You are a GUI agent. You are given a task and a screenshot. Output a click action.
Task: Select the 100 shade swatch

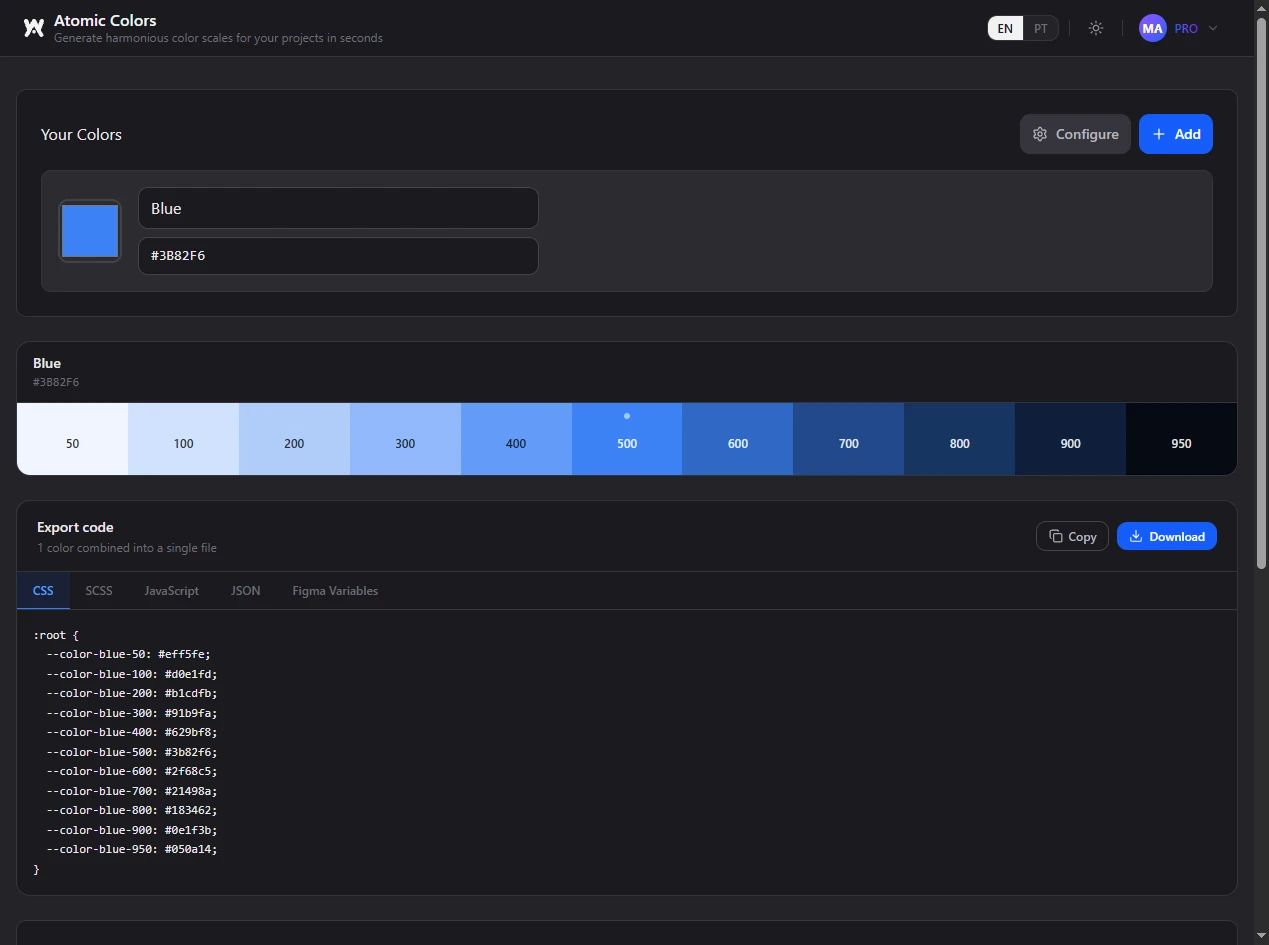tap(183, 439)
